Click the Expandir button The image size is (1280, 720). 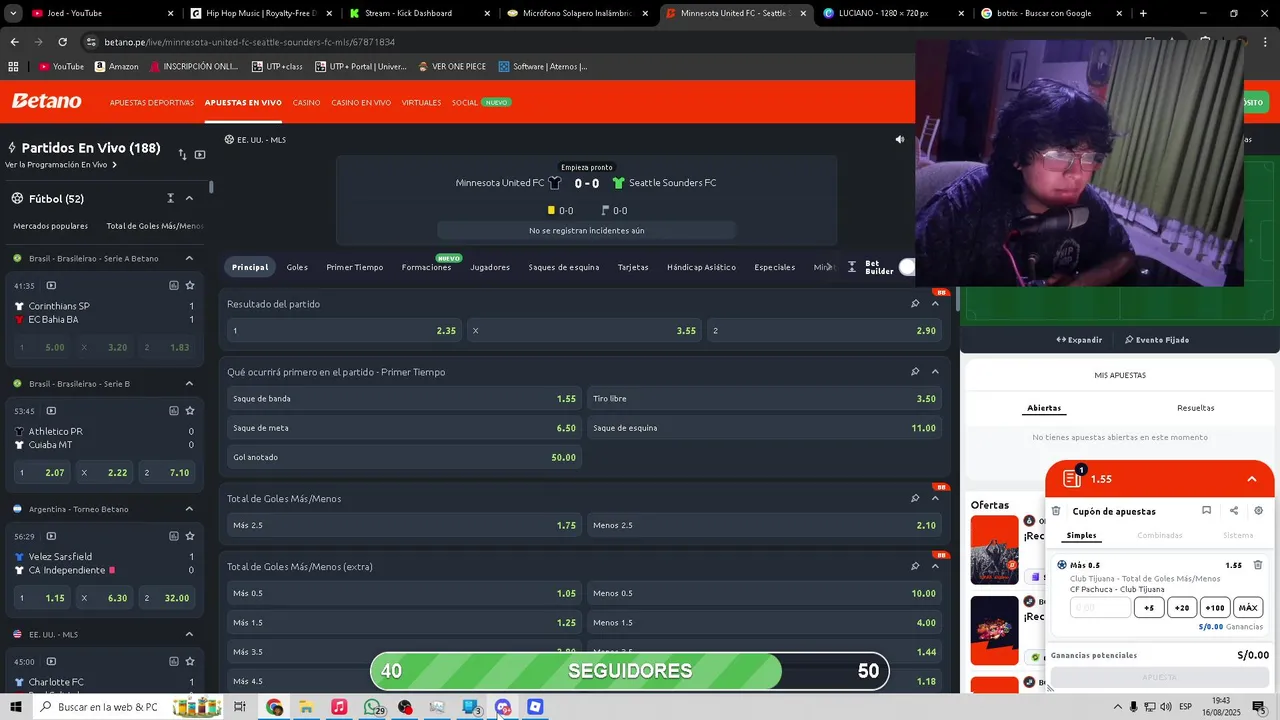click(1079, 340)
